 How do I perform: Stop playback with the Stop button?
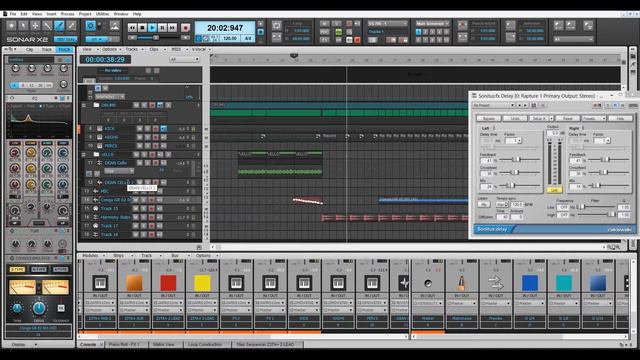(x=142, y=28)
